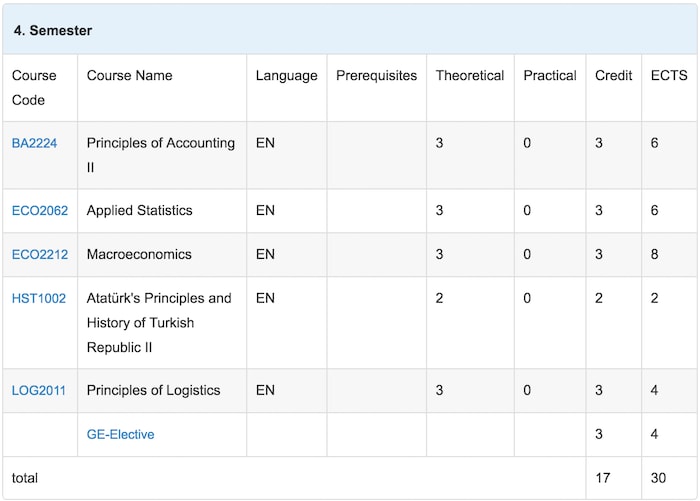This screenshot has height=501, width=700.
Task: Click the Theoretical column header
Action: (x=469, y=76)
